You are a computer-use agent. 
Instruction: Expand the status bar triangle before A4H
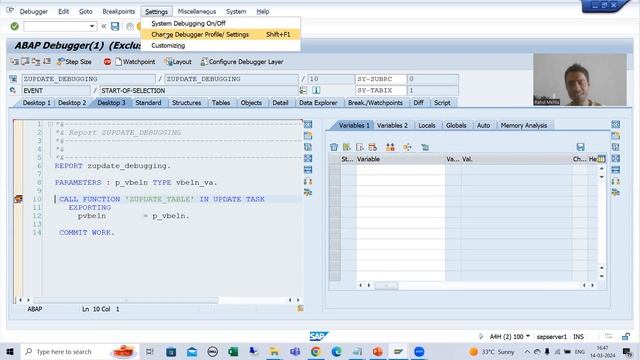(x=481, y=337)
